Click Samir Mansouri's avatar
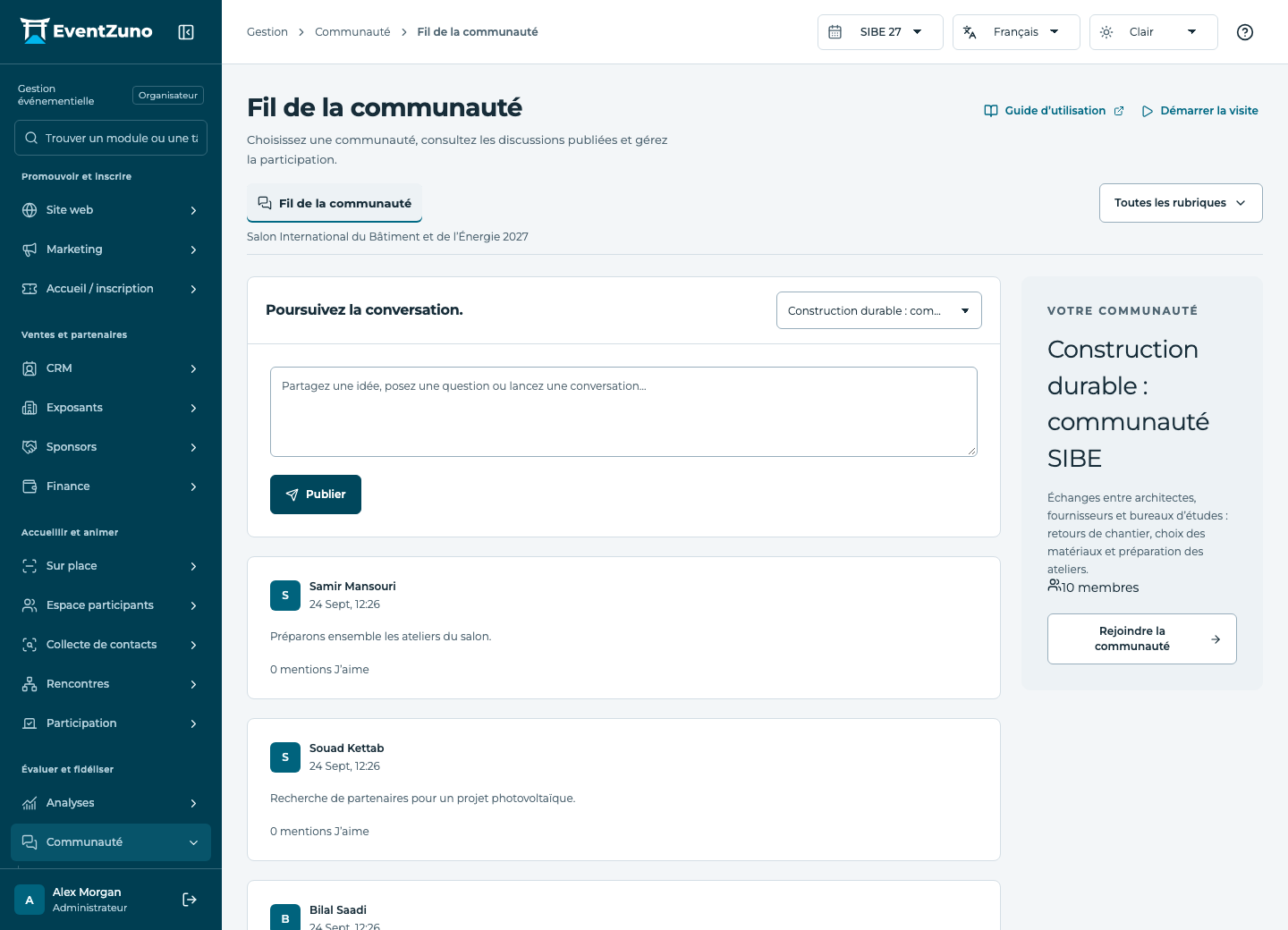1288x930 pixels. (x=285, y=596)
